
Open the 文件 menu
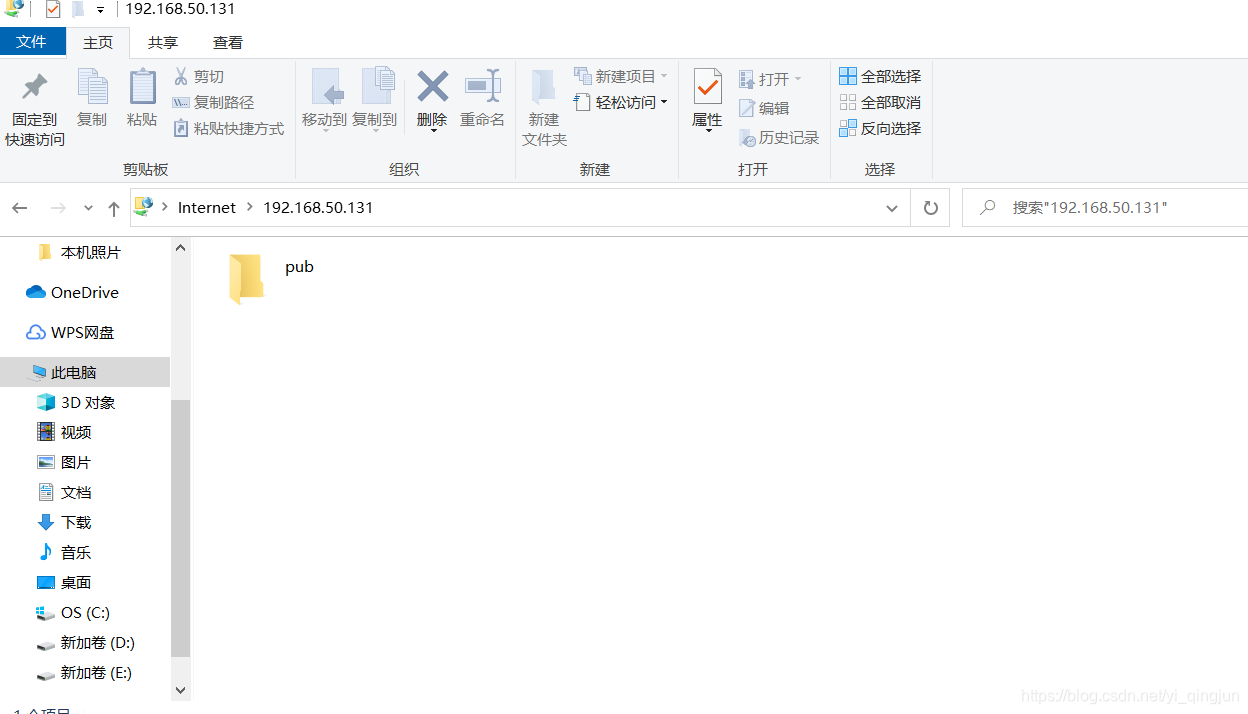tap(33, 42)
